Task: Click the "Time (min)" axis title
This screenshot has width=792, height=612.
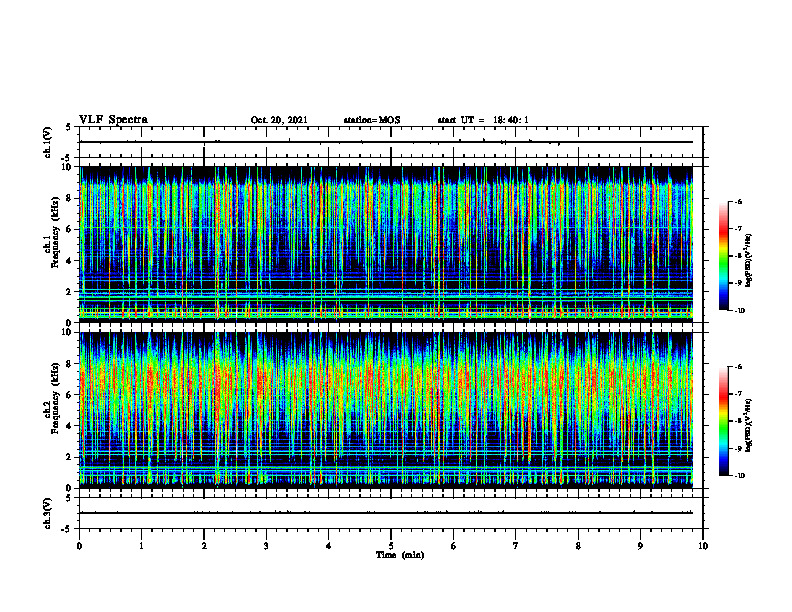Action: [x=400, y=555]
